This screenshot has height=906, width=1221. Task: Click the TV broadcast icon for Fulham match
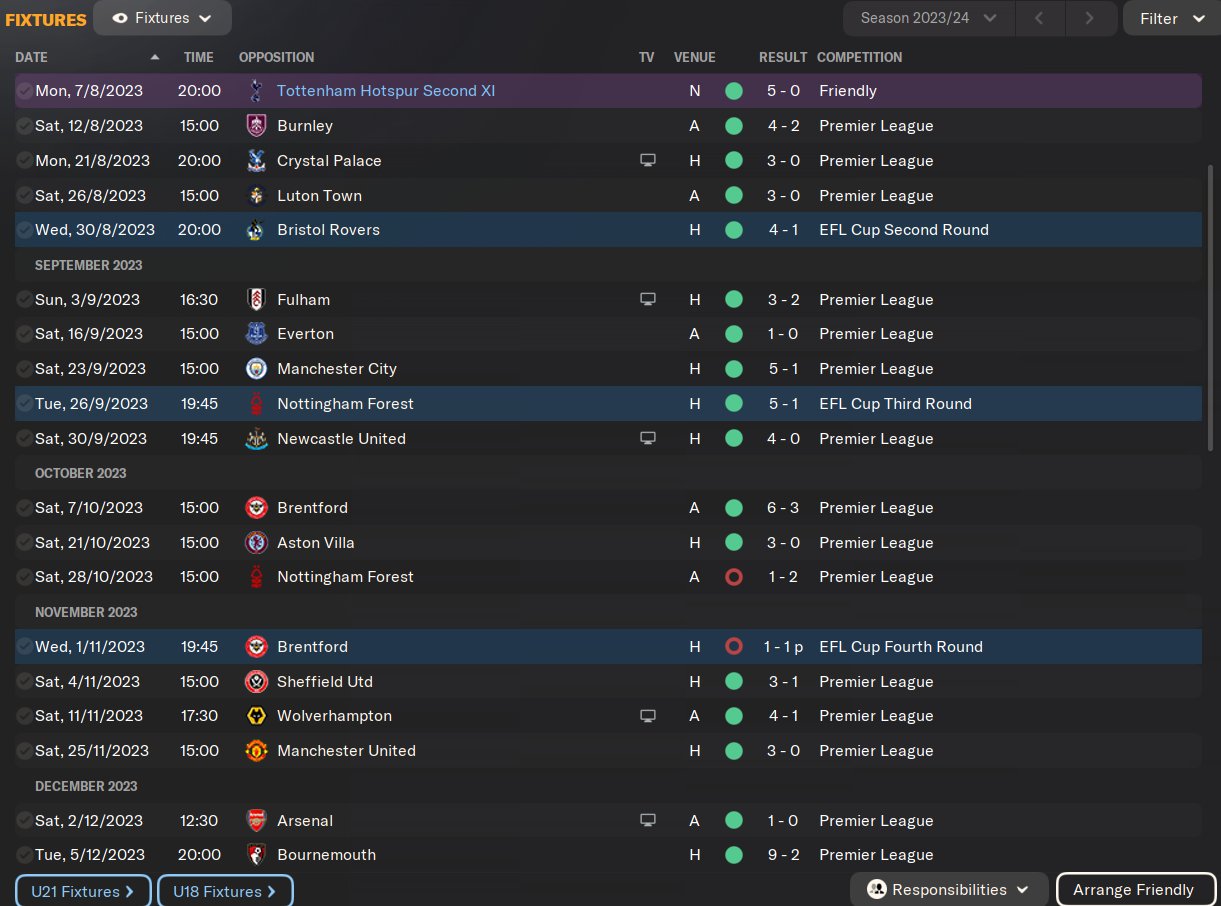(648, 300)
